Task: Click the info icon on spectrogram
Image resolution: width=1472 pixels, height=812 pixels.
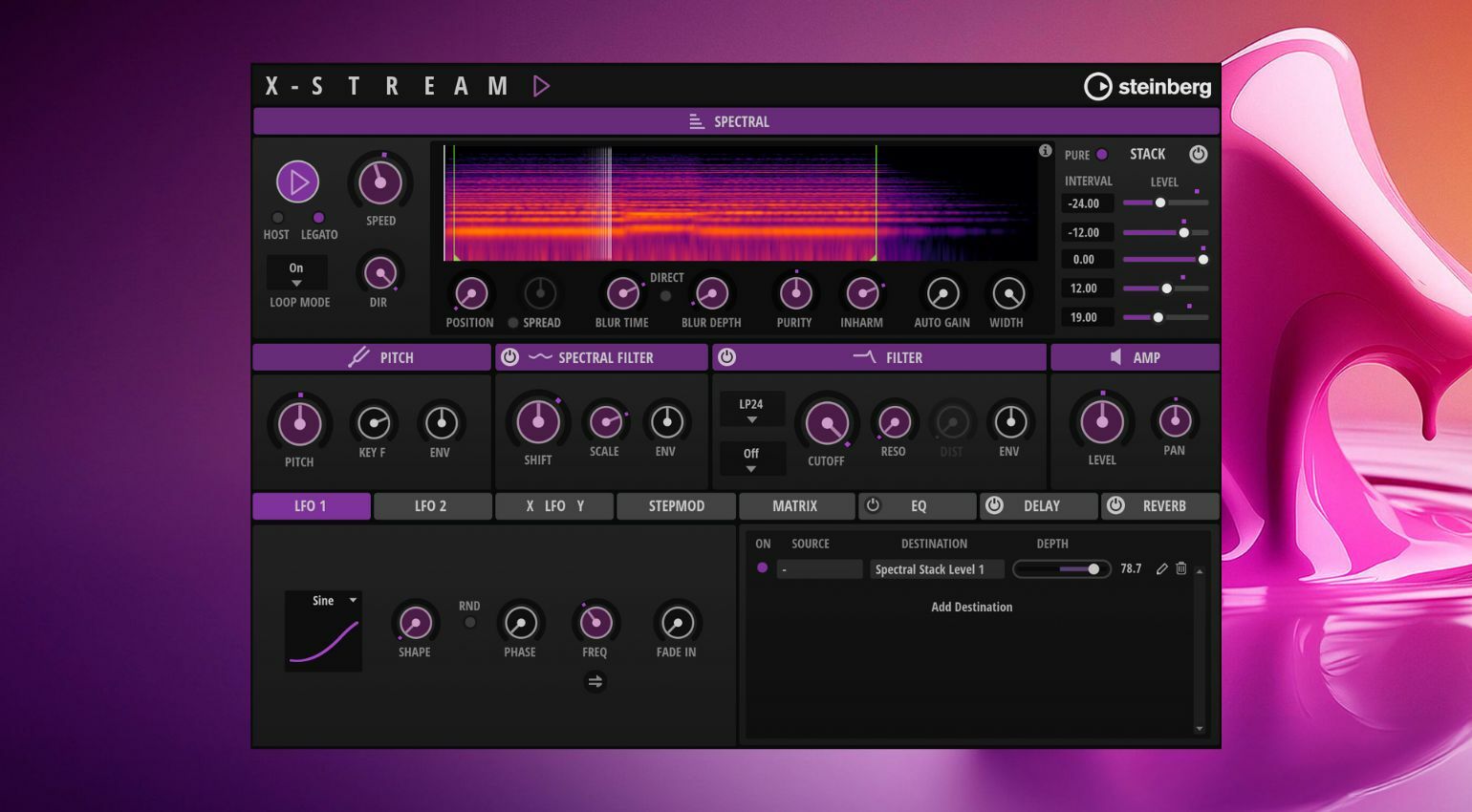Action: pos(1045,151)
